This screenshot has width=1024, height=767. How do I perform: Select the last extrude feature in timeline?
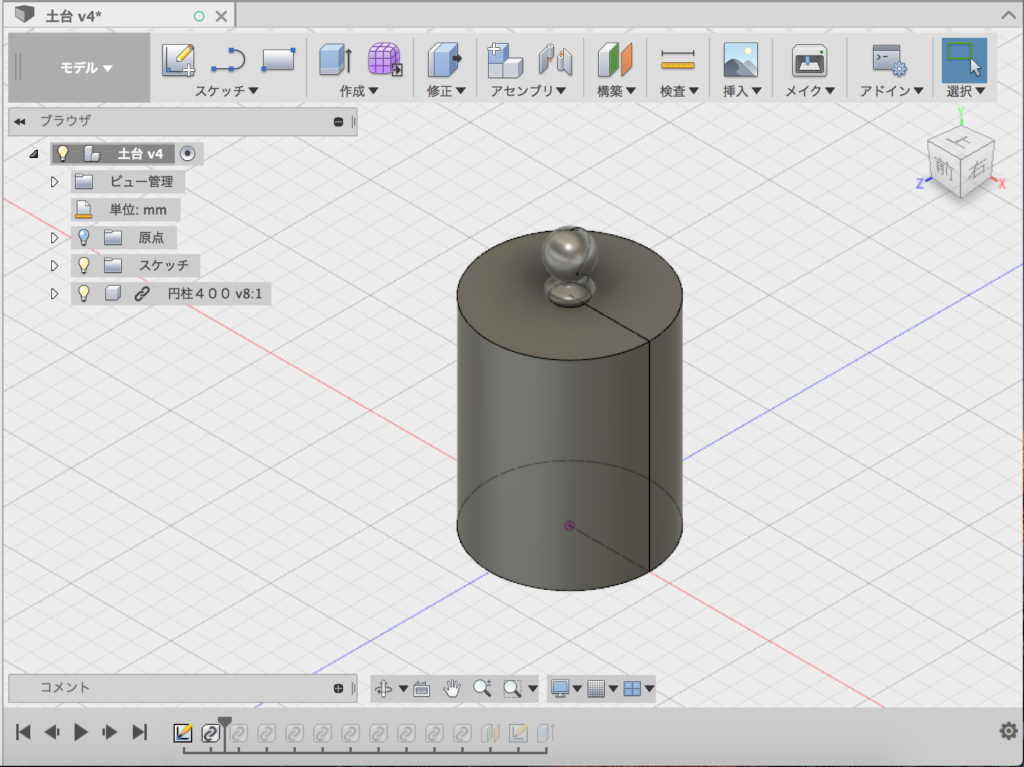[x=546, y=732]
